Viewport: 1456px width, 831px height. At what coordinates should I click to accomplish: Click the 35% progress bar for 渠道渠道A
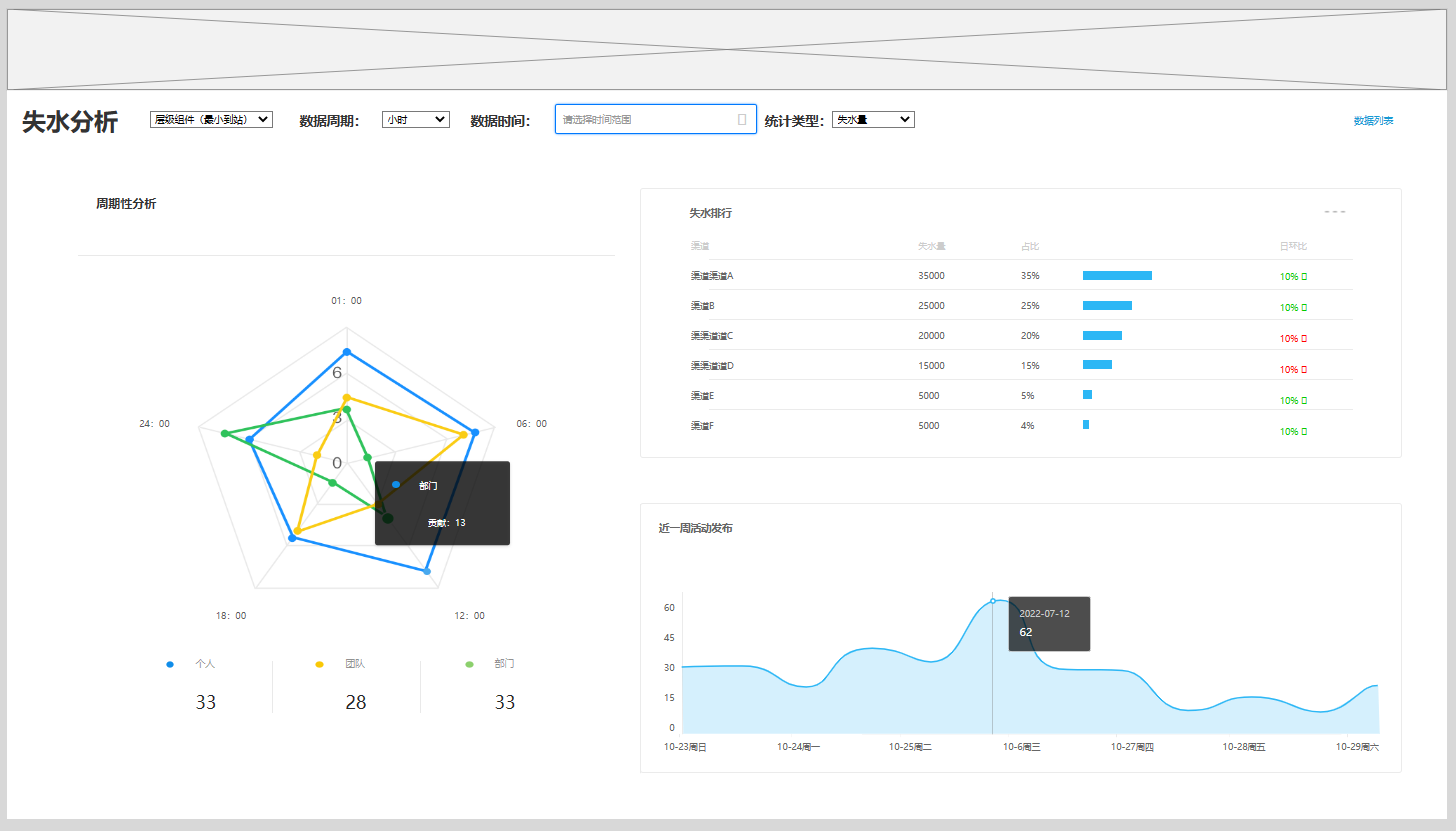(1117, 275)
